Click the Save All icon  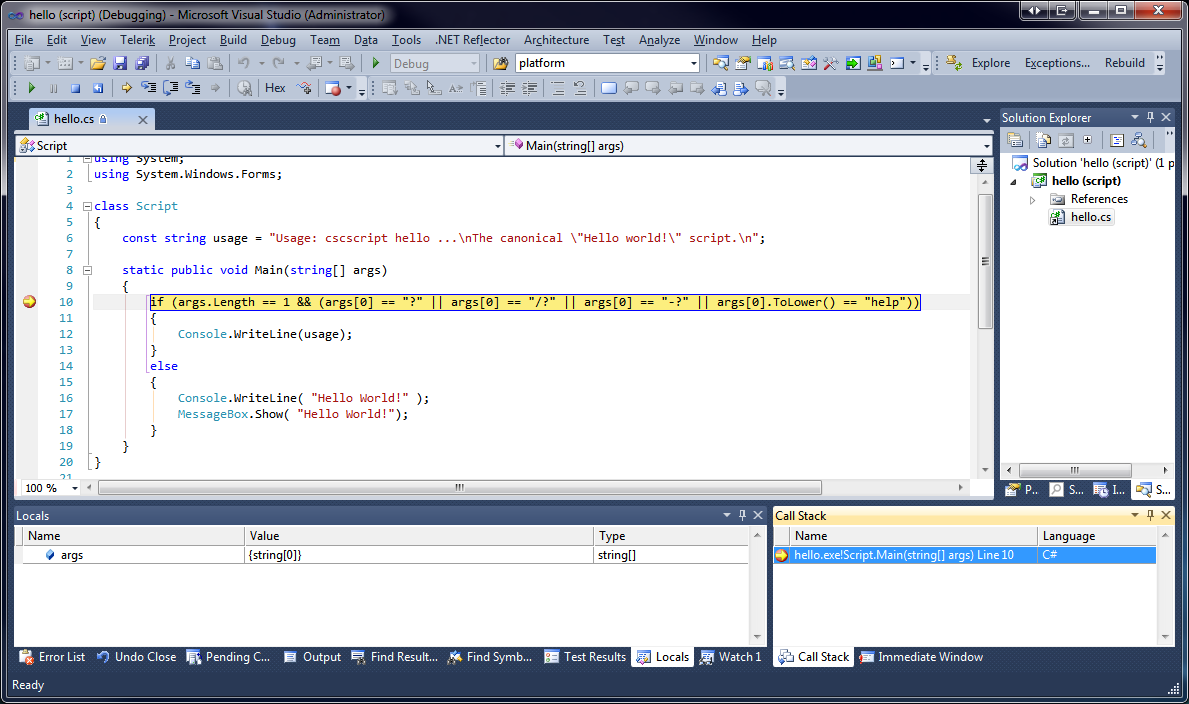142,63
